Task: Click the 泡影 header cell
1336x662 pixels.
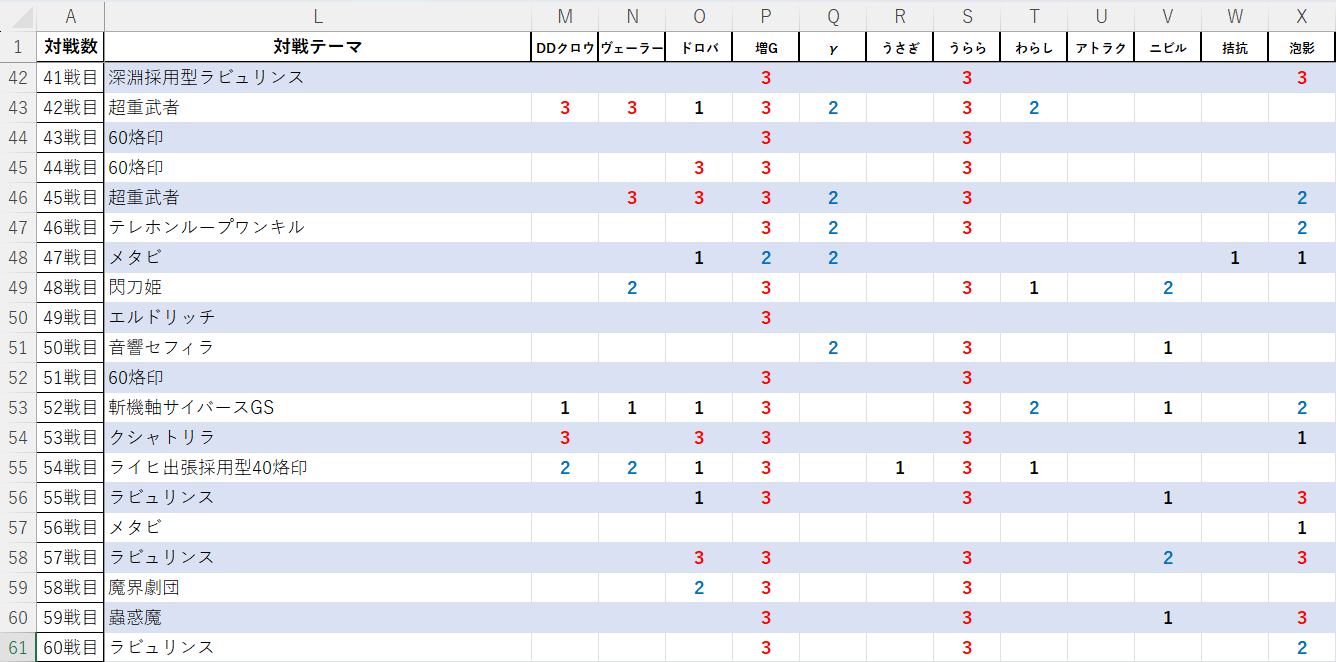Action: [1302, 47]
